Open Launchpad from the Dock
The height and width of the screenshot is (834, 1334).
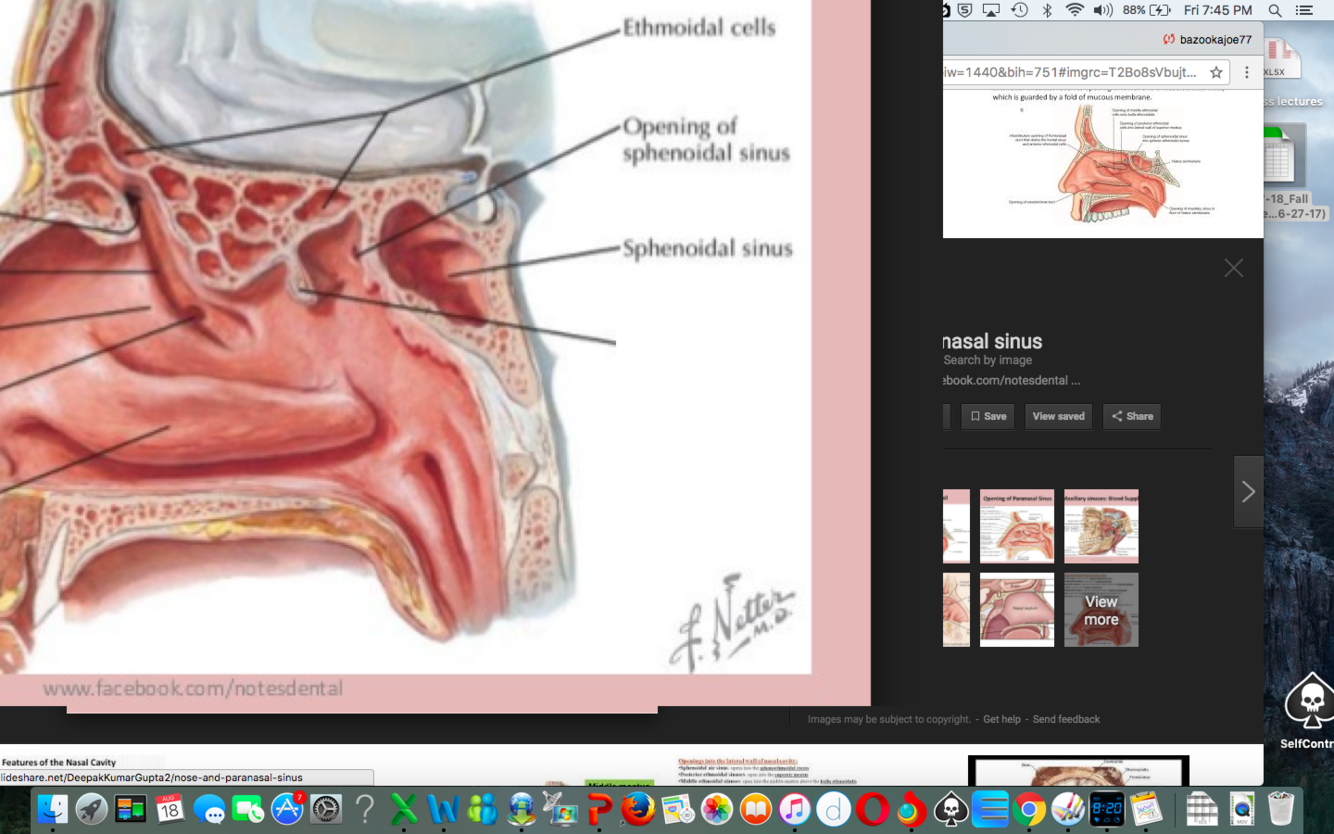91,808
